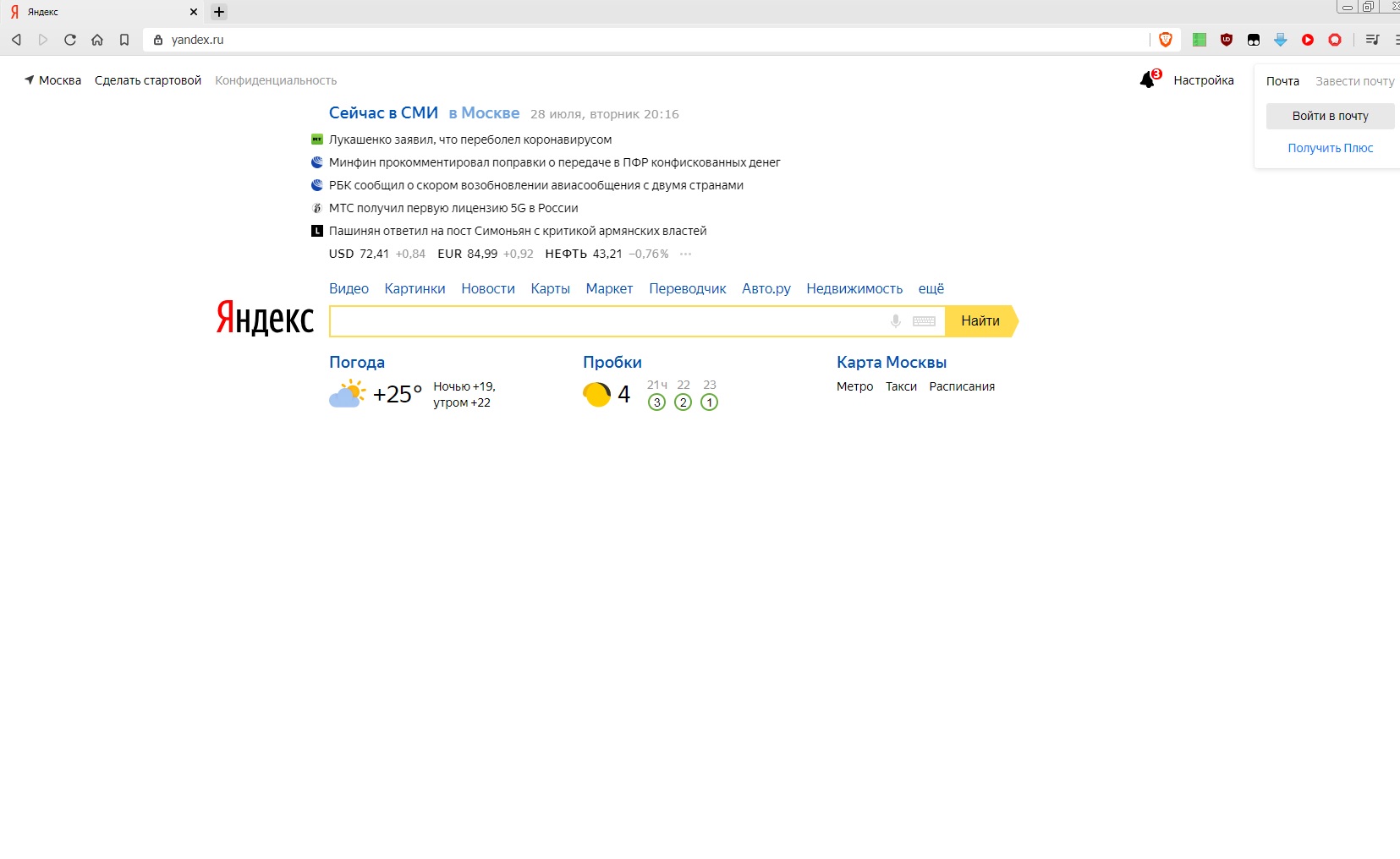Open the Видео service
This screenshot has width=1400, height=859.
click(349, 288)
